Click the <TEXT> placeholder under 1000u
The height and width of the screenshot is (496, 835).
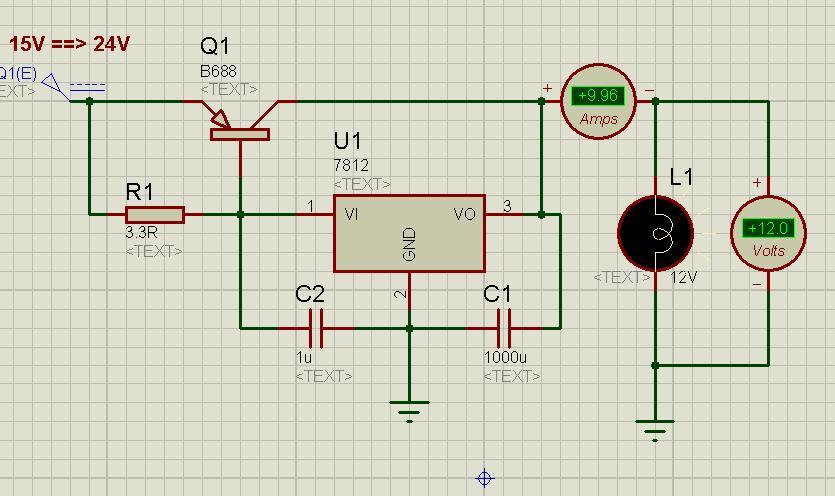pyautogui.click(x=511, y=376)
